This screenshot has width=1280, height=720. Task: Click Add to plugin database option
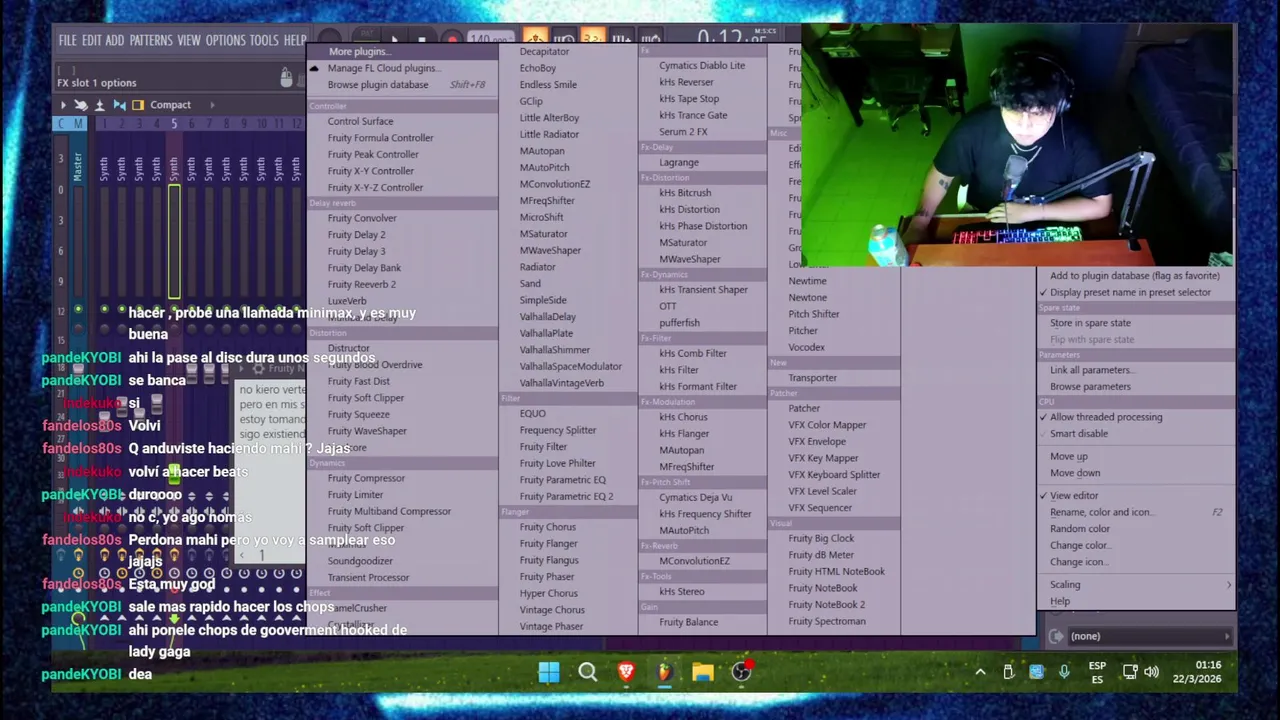1137,276
